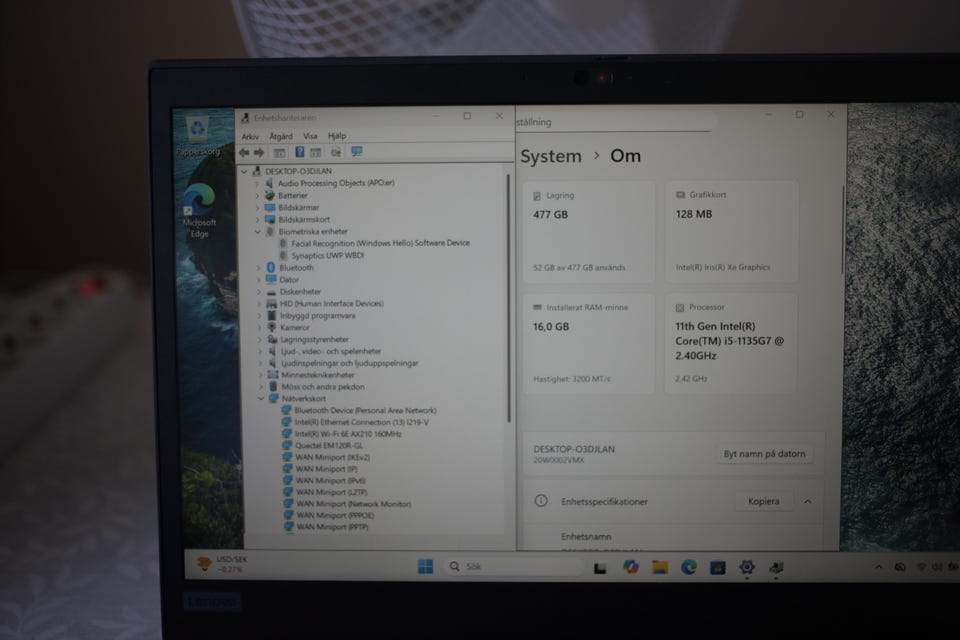Open the Lagring 477 GB card
Image resolution: width=960 pixels, height=640 pixels.
tap(589, 232)
